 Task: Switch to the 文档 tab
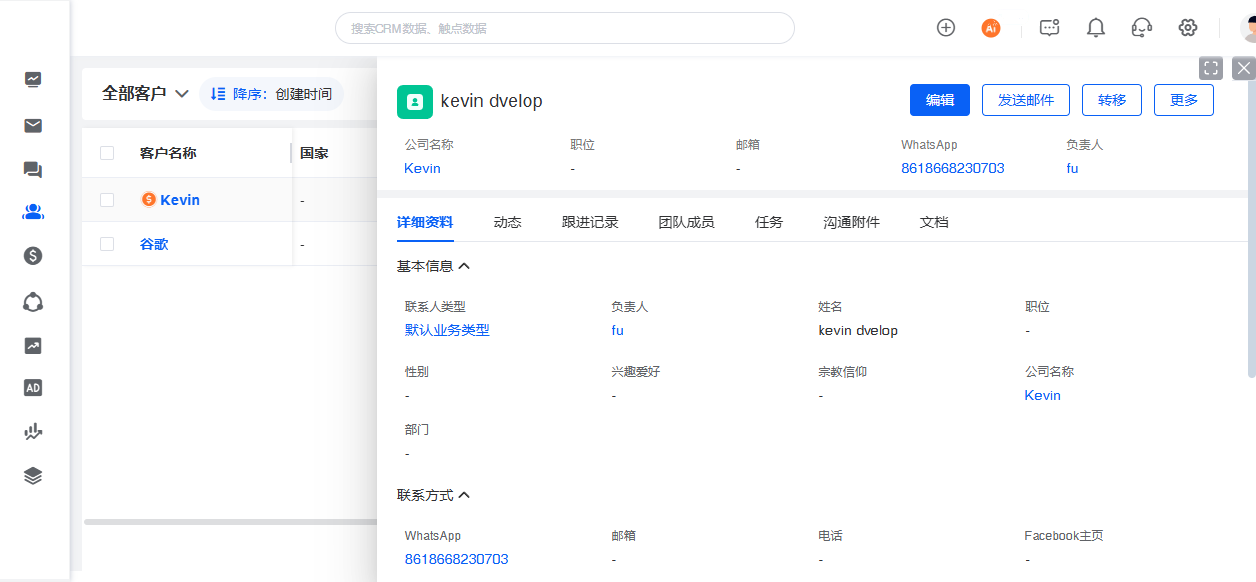(x=934, y=222)
